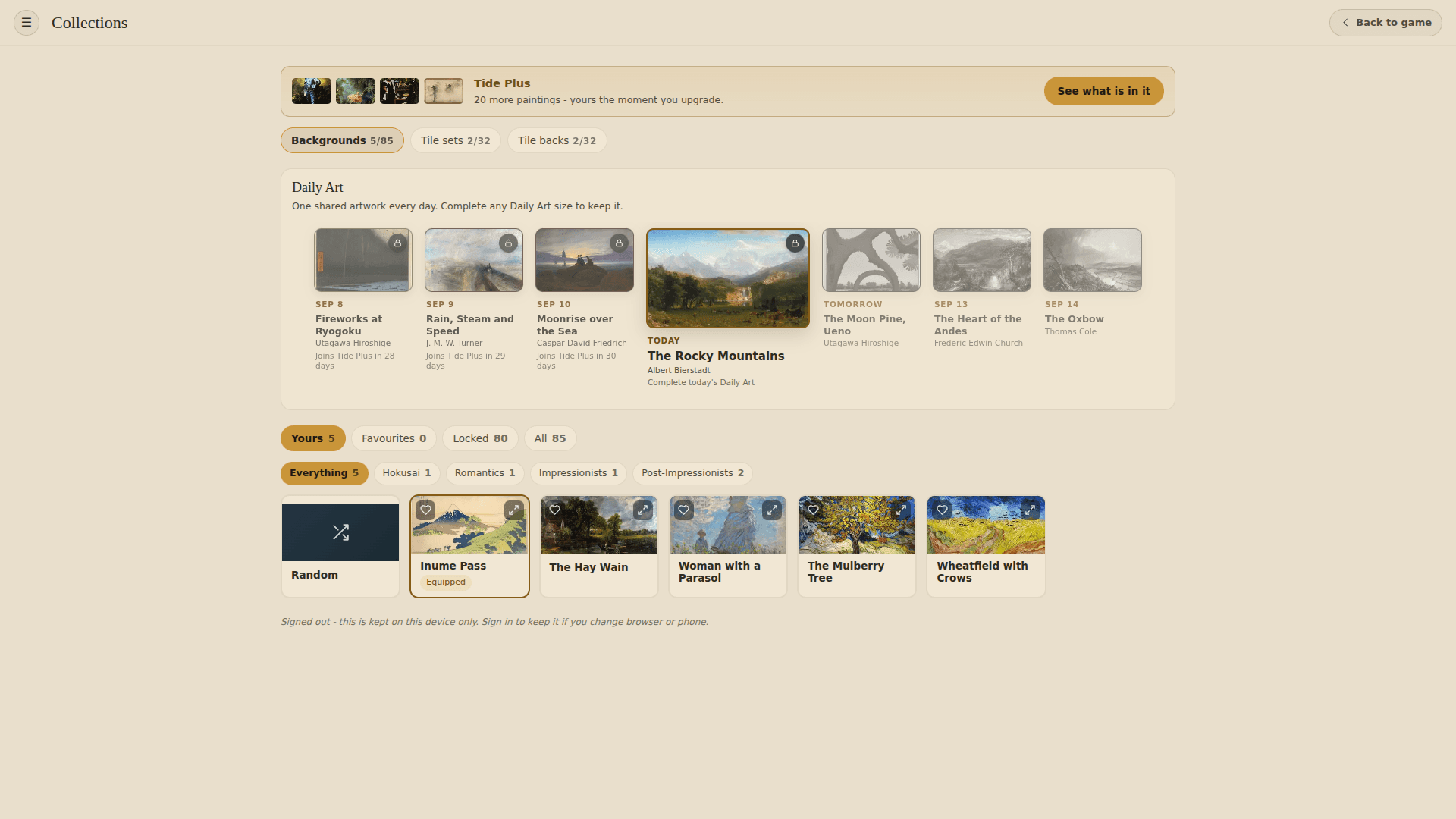
Task: Filter by Favourites 0
Action: 394,438
